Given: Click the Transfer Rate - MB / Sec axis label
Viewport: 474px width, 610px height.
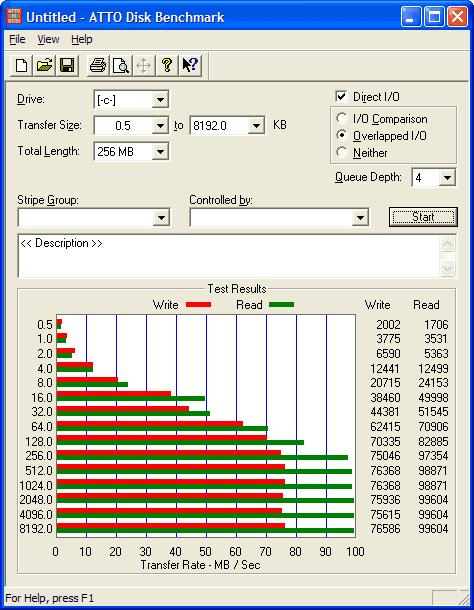Looking at the screenshot, I should (200, 565).
